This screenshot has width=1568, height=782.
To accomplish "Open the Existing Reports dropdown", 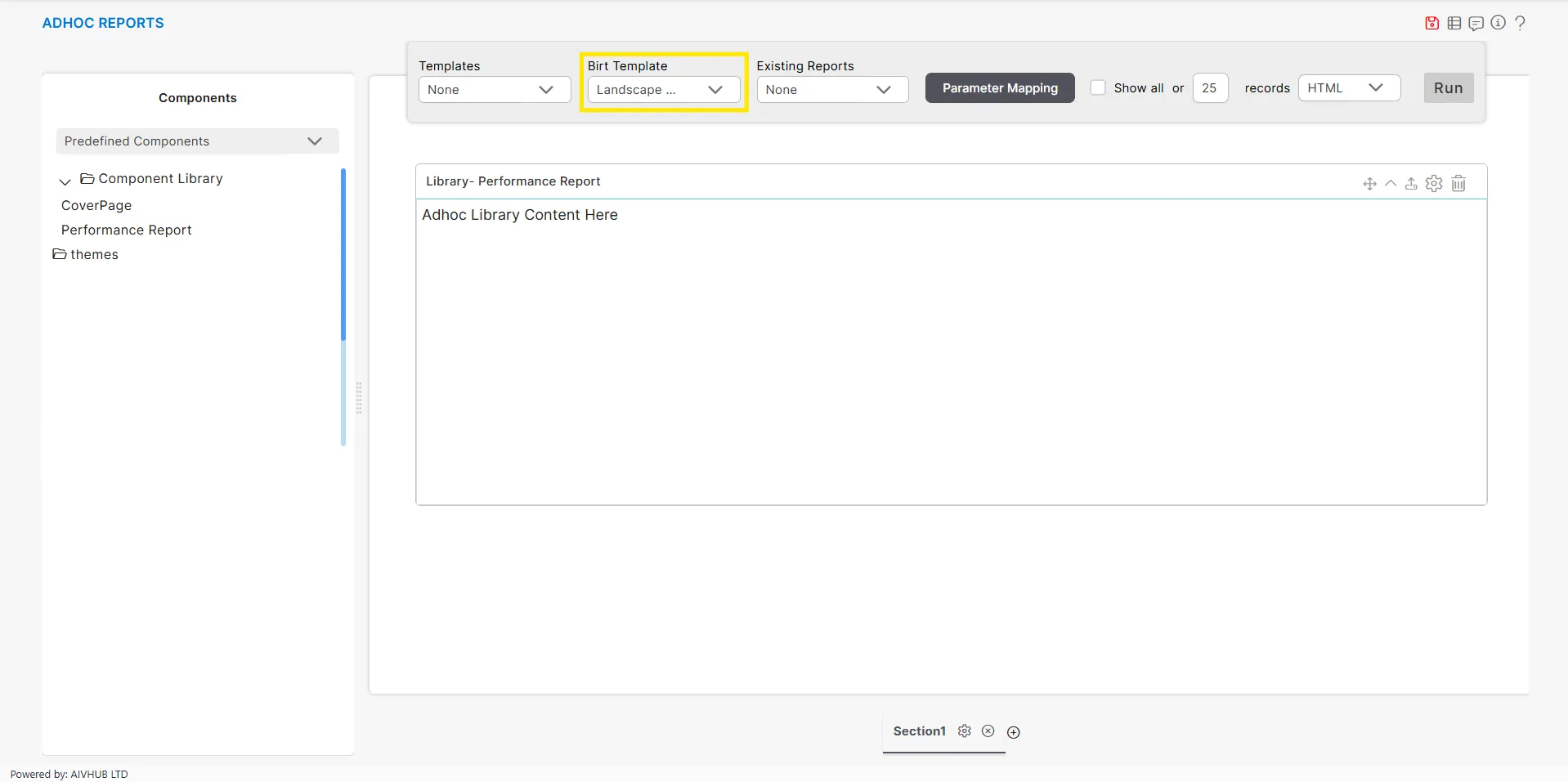I will click(x=831, y=89).
